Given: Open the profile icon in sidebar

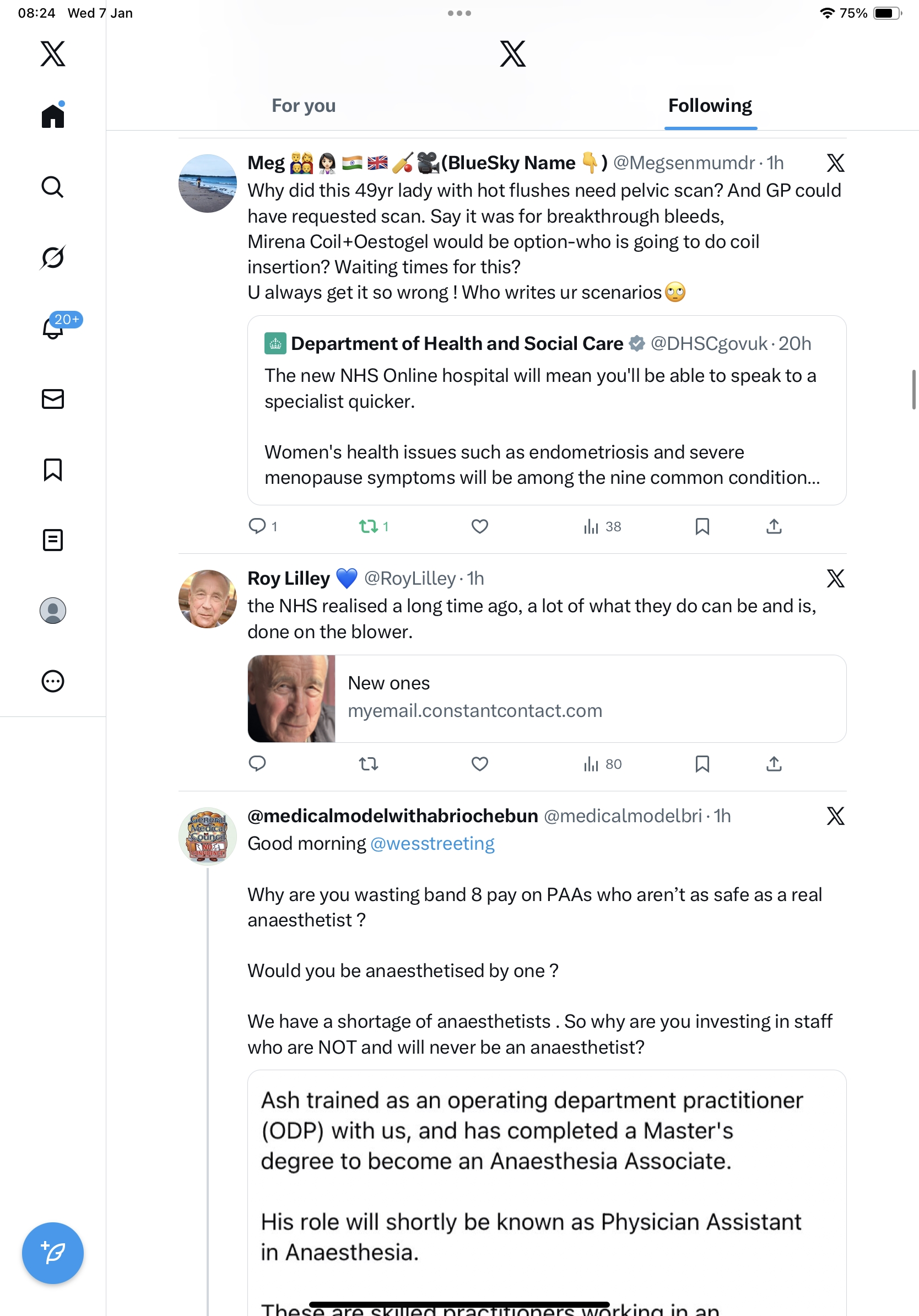Looking at the screenshot, I should (x=53, y=611).
